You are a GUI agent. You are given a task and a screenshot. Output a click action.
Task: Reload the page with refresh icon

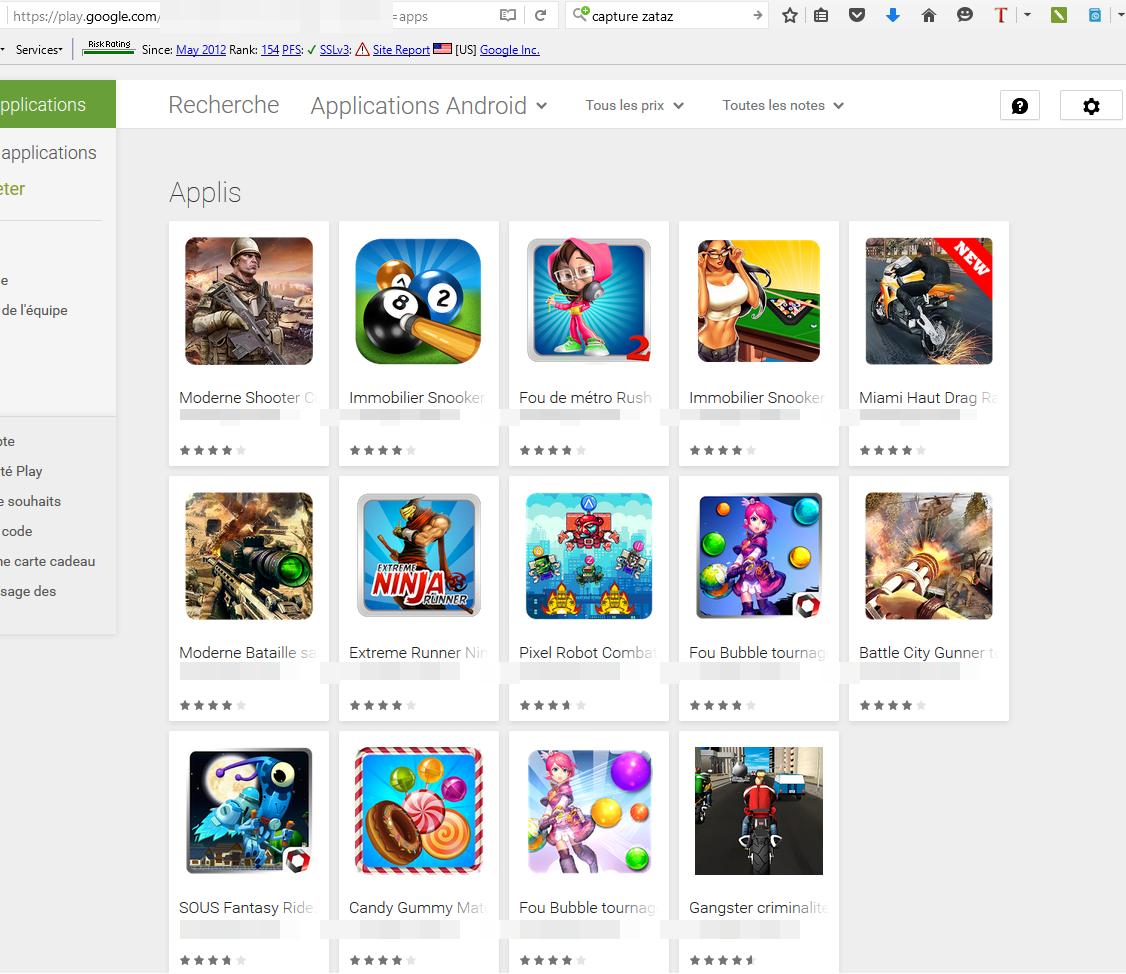pos(541,15)
